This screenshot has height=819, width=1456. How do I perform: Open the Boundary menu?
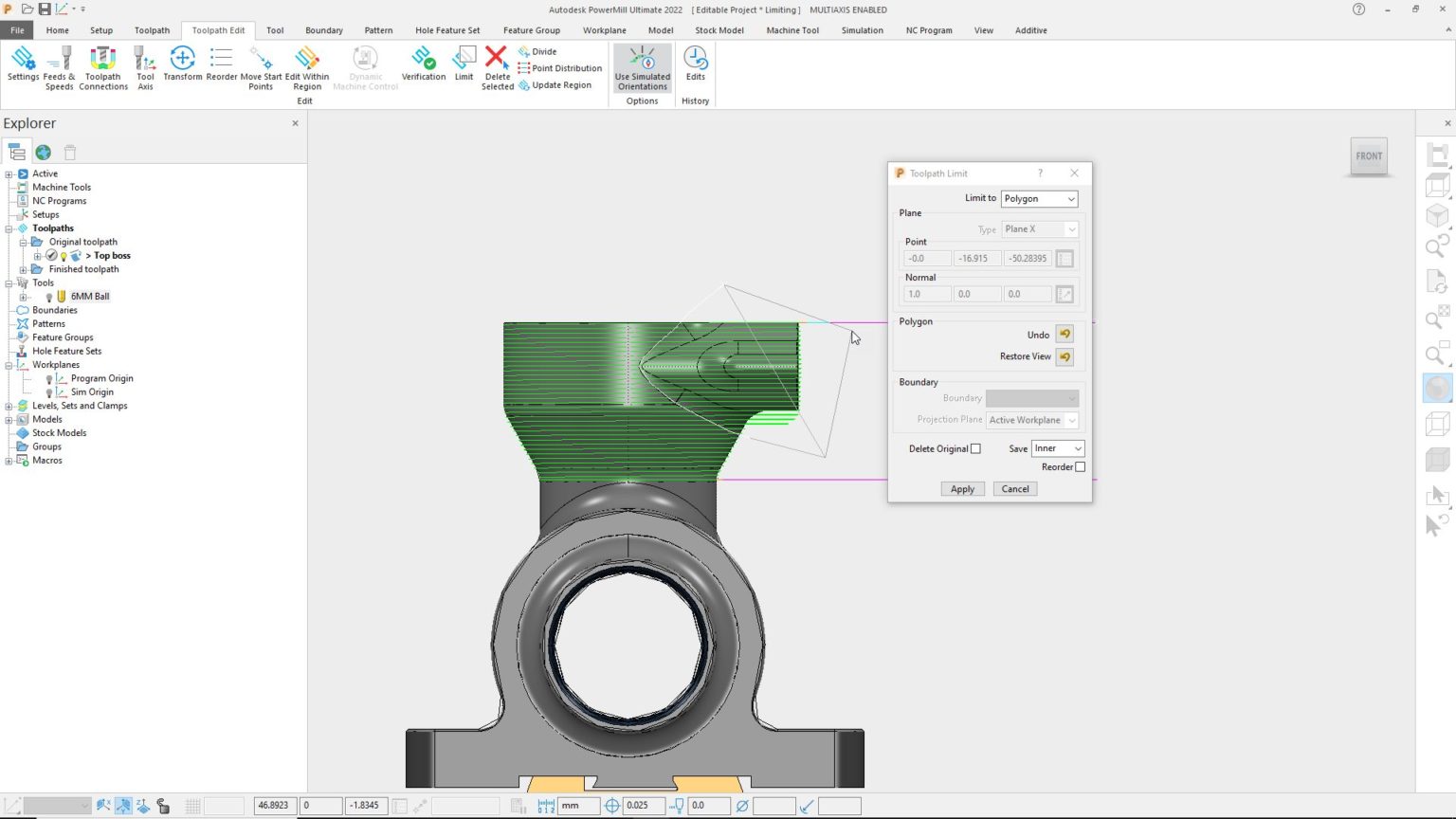pos(323,29)
